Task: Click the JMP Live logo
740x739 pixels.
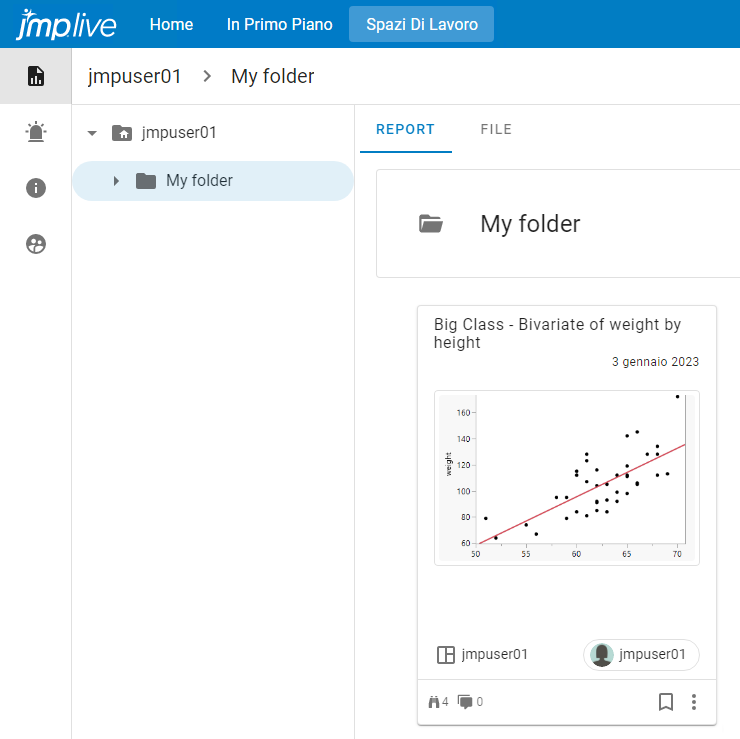Action: (68, 24)
